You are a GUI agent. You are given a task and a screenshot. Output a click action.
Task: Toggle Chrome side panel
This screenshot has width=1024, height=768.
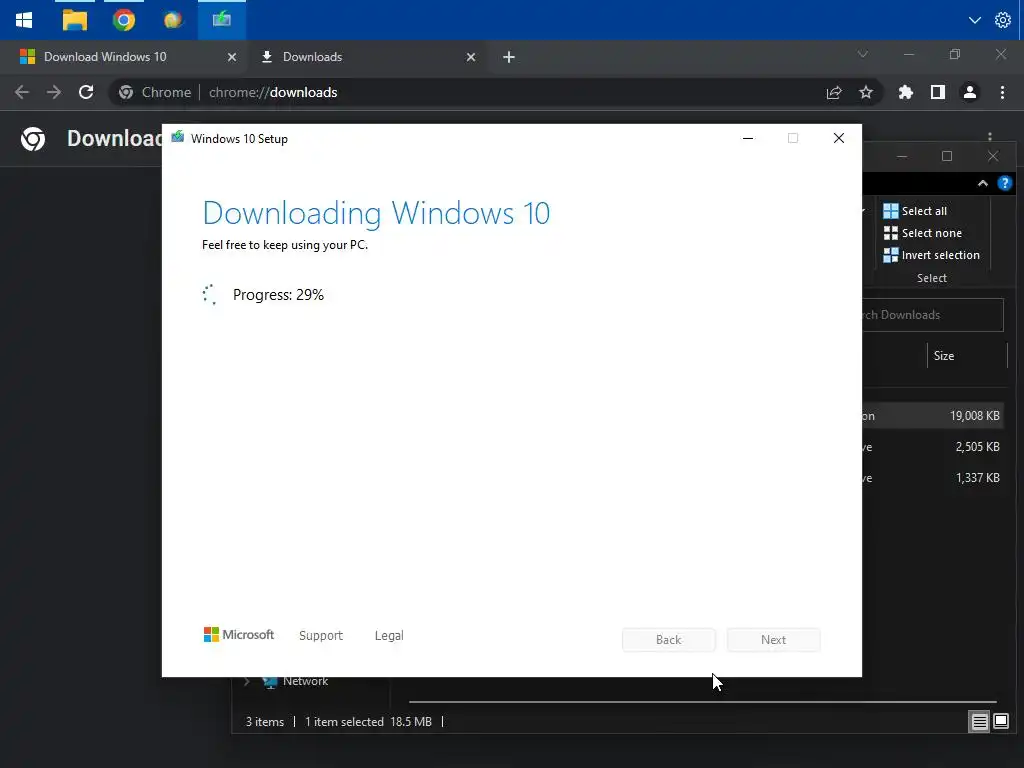click(938, 93)
